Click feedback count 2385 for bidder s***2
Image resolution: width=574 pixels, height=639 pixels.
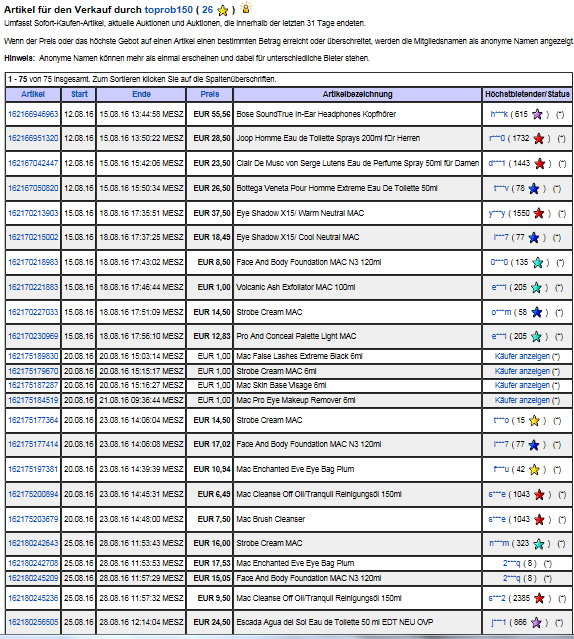pyautogui.click(x=521, y=598)
